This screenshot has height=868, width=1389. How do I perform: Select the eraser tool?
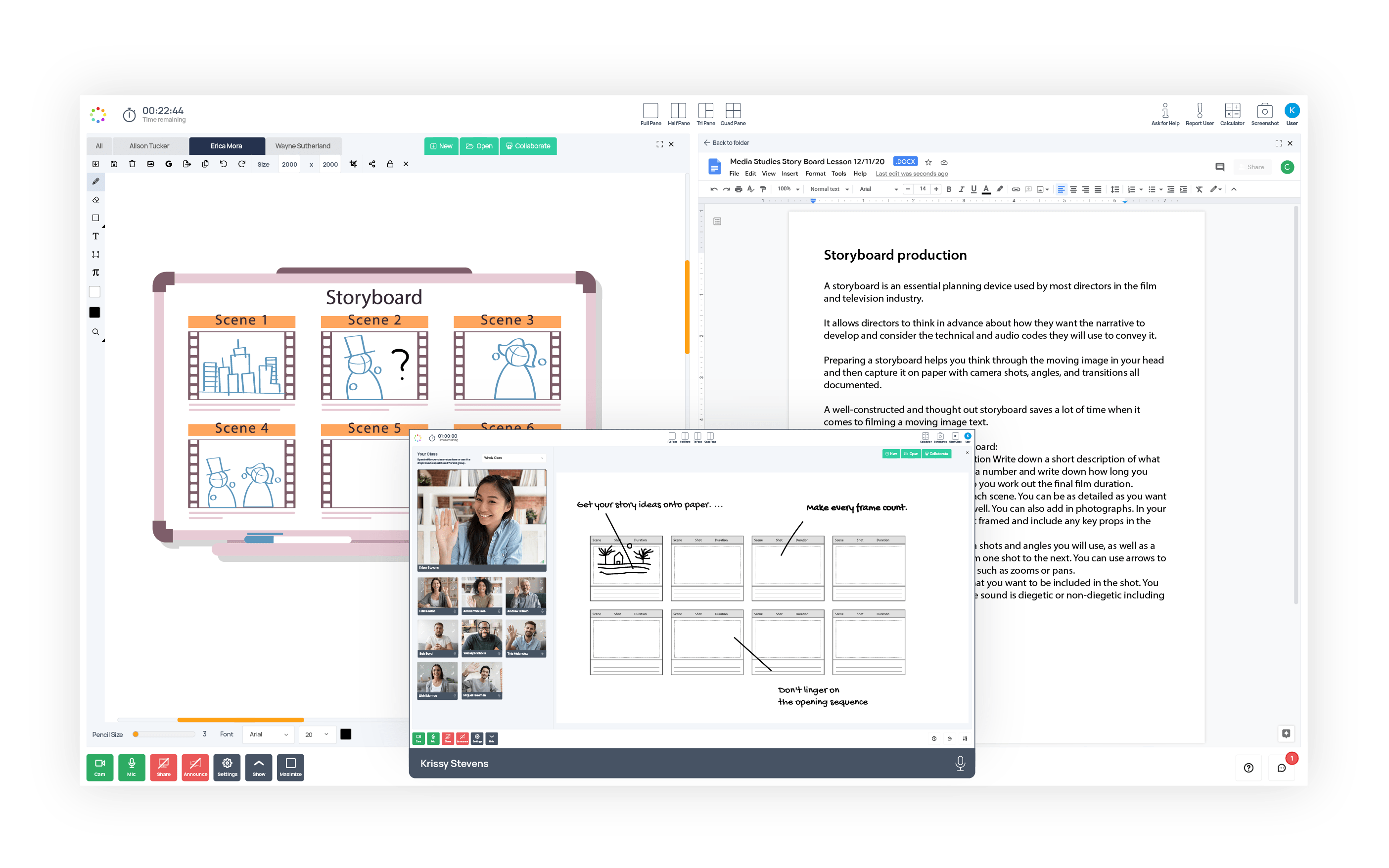coord(96,200)
